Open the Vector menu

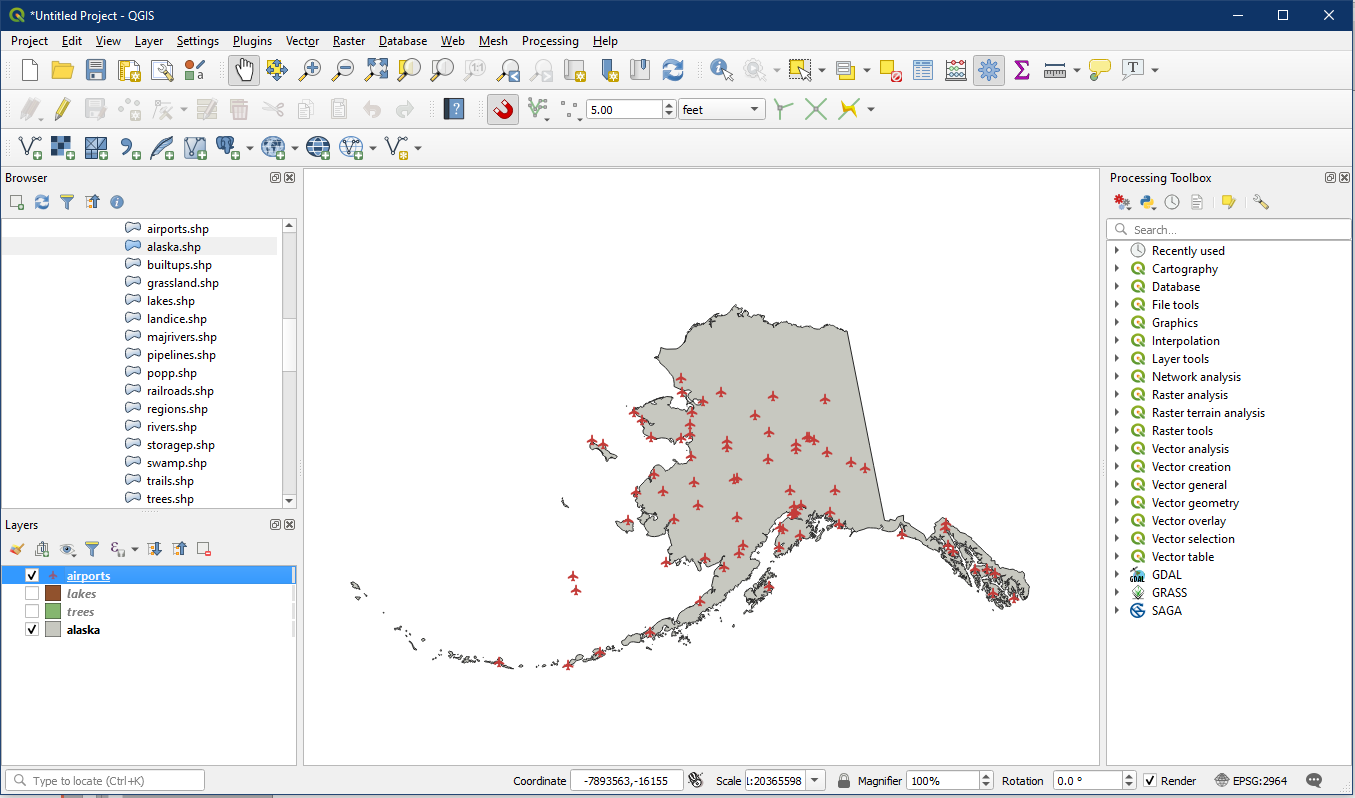click(302, 41)
